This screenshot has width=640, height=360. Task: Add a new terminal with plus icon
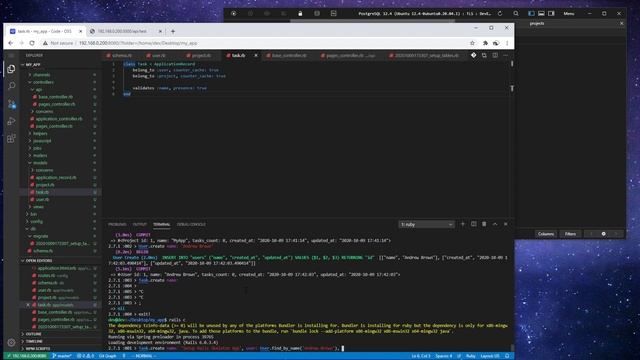pos(462,224)
